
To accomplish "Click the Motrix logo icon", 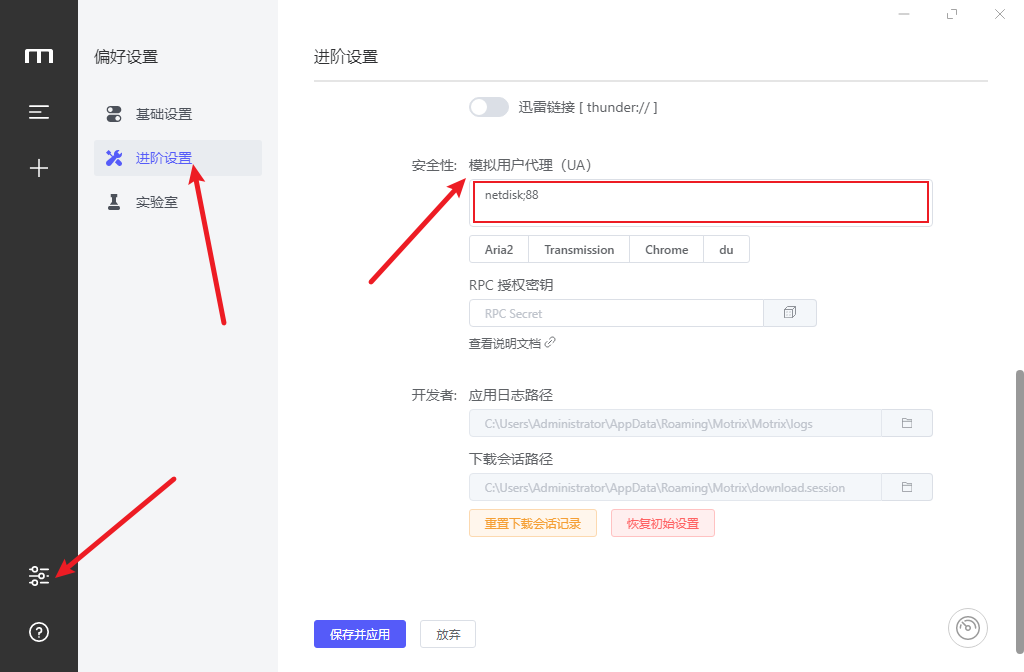I will 39,56.
